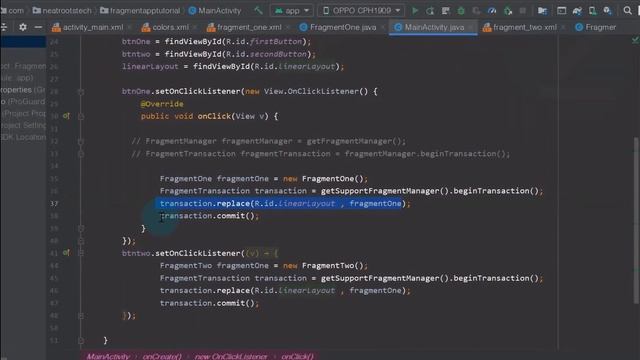Close the fragment_two.xml tab
The height and width of the screenshot is (360, 640).
pyautogui.click(x=563, y=27)
